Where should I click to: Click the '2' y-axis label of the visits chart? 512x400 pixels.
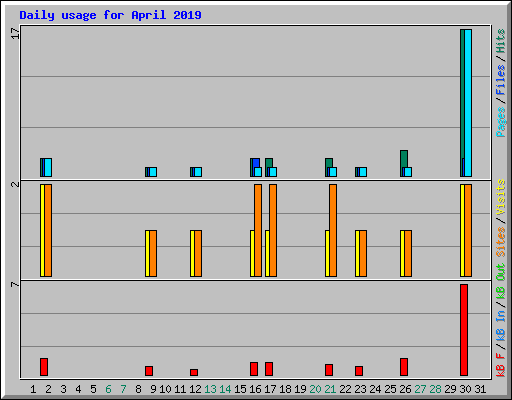[15, 184]
